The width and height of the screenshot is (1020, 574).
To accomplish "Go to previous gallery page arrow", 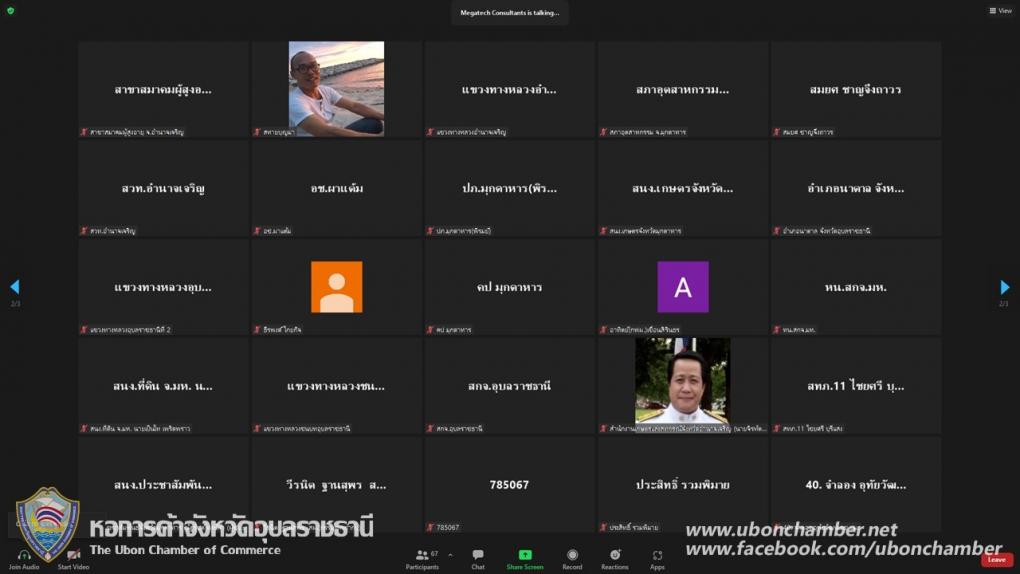I will [15, 286].
